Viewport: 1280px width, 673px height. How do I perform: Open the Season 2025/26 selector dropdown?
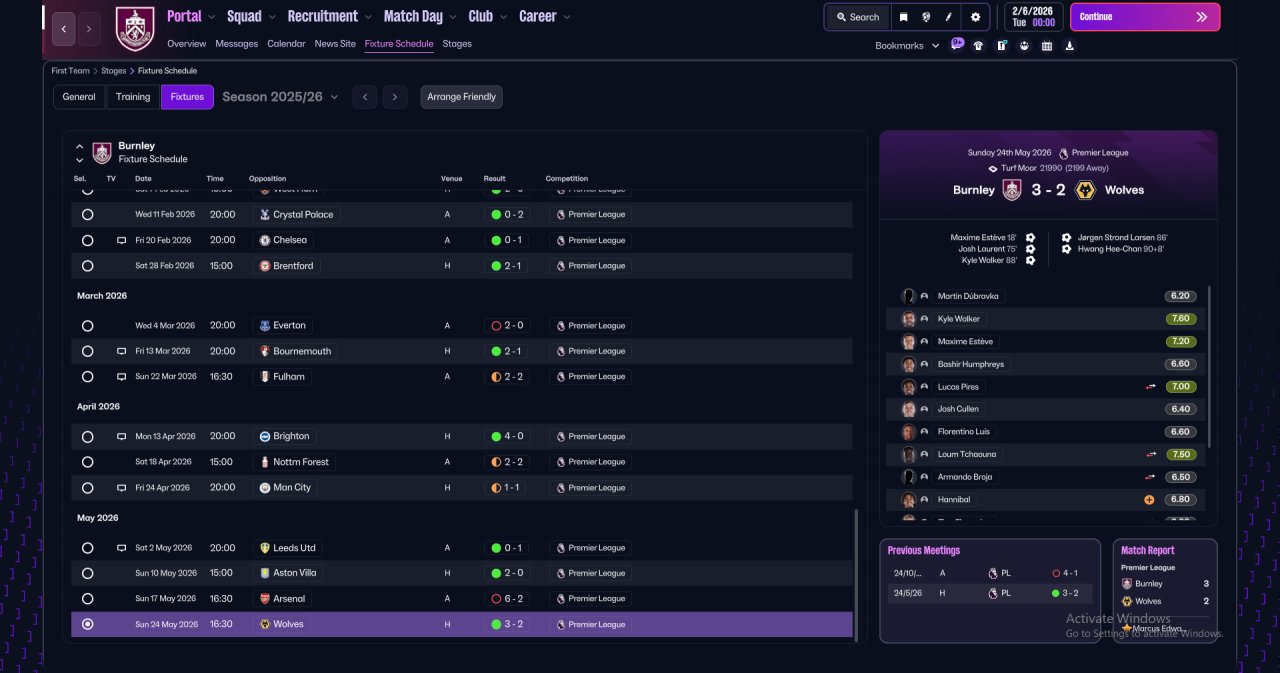click(280, 97)
